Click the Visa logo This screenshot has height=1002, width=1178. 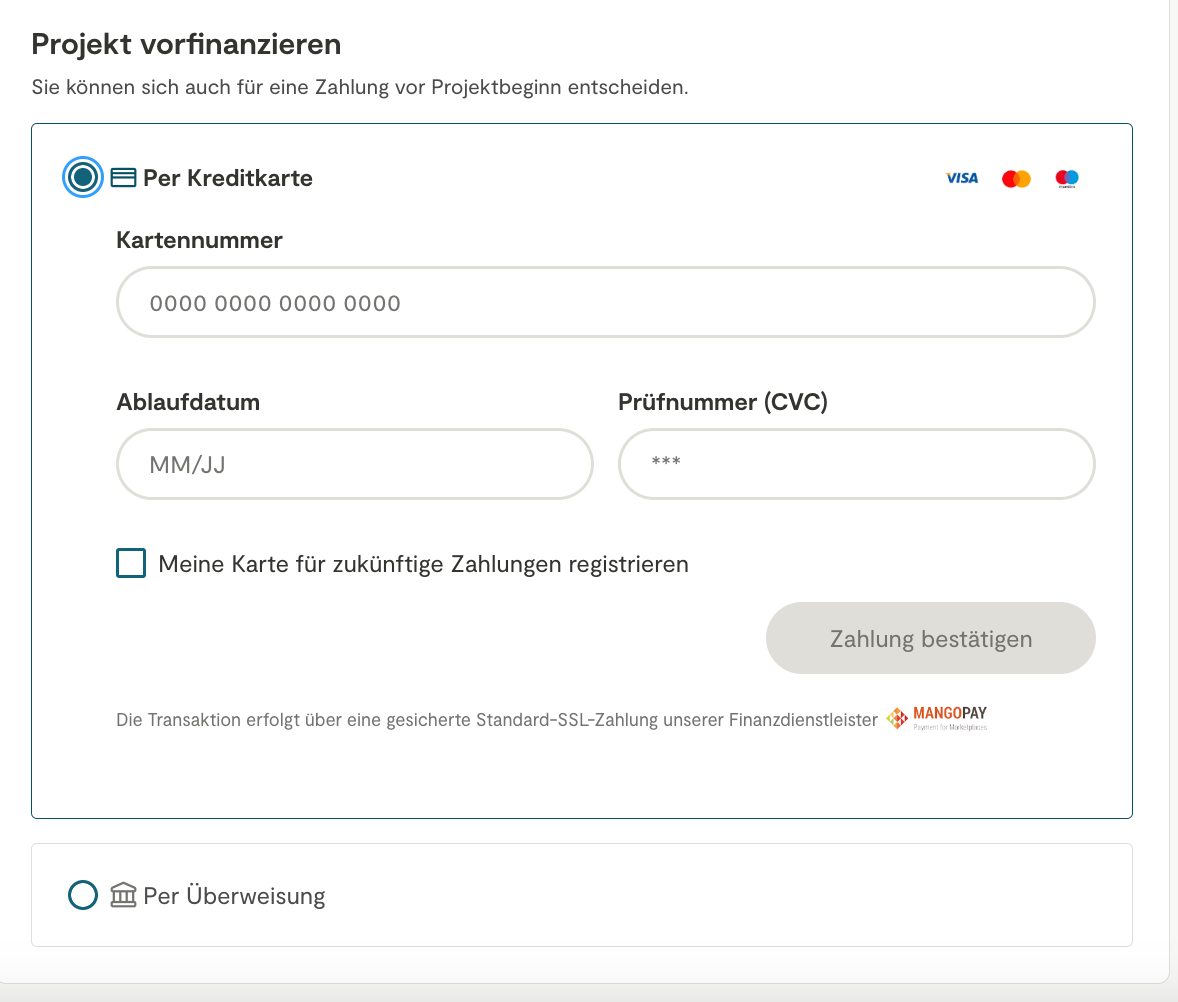[962, 178]
